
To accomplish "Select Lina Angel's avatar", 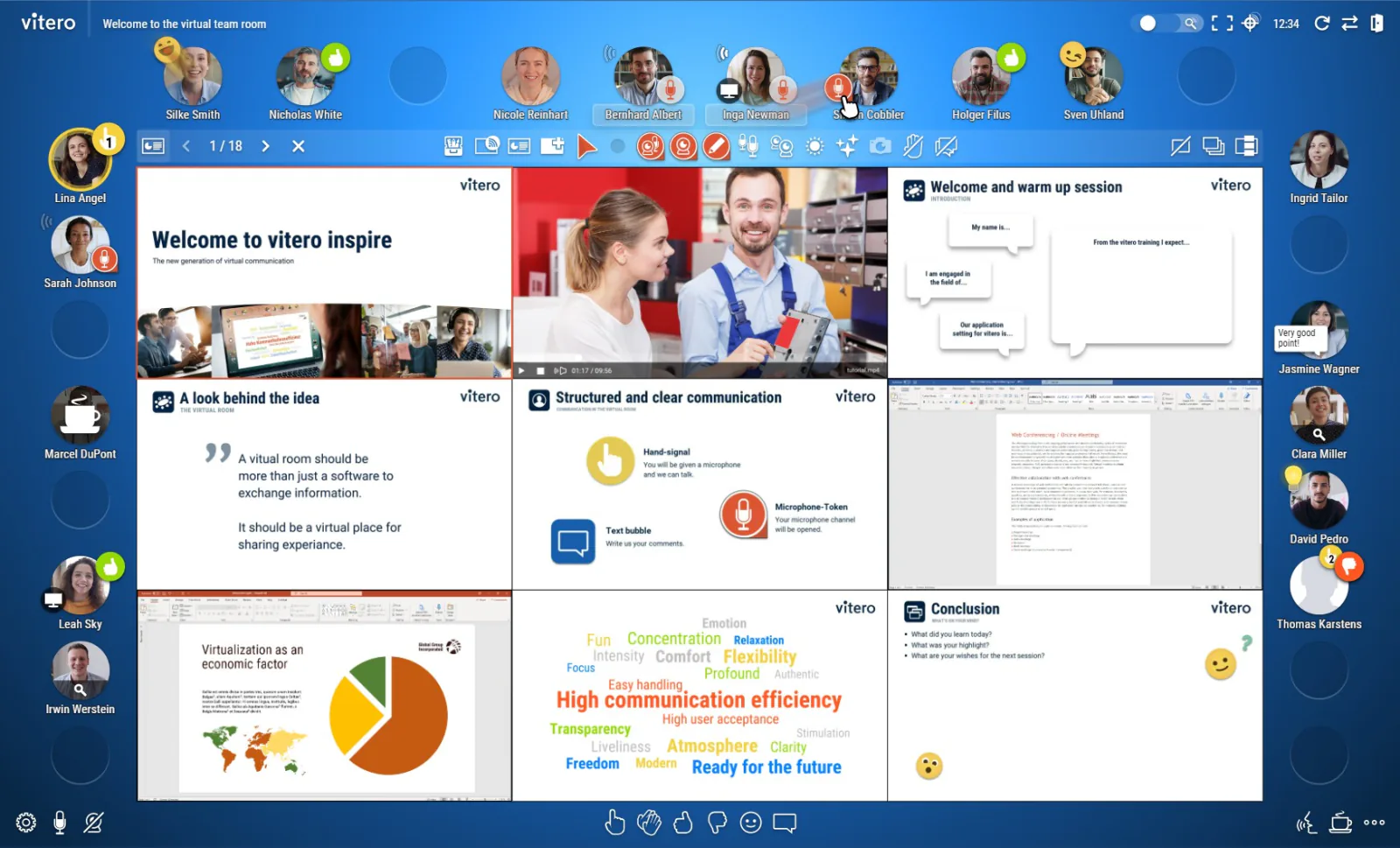I will tap(80, 160).
